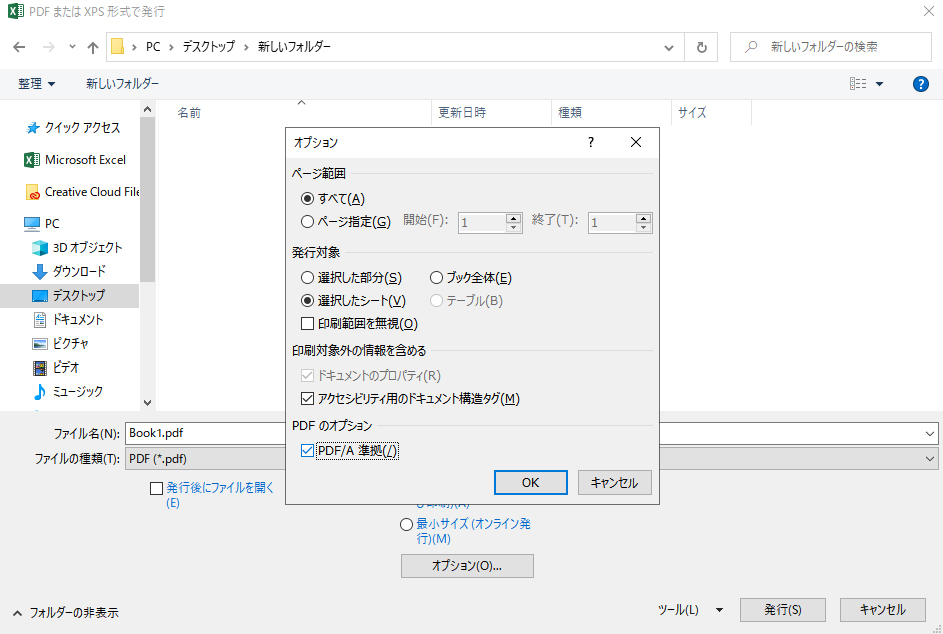Expand the file type dropdown
Viewport: 943px width, 634px height.
pos(930,458)
